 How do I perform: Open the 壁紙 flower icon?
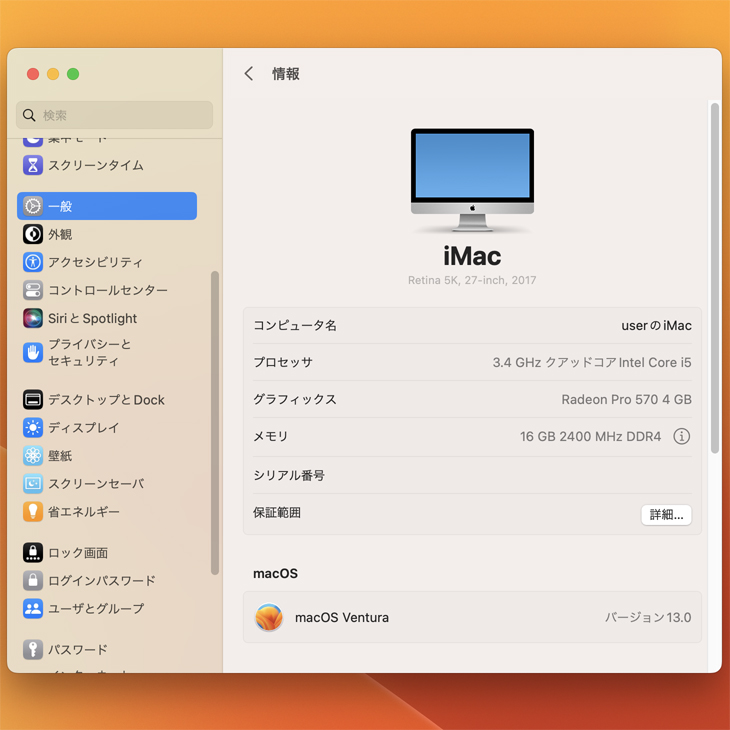(33, 456)
